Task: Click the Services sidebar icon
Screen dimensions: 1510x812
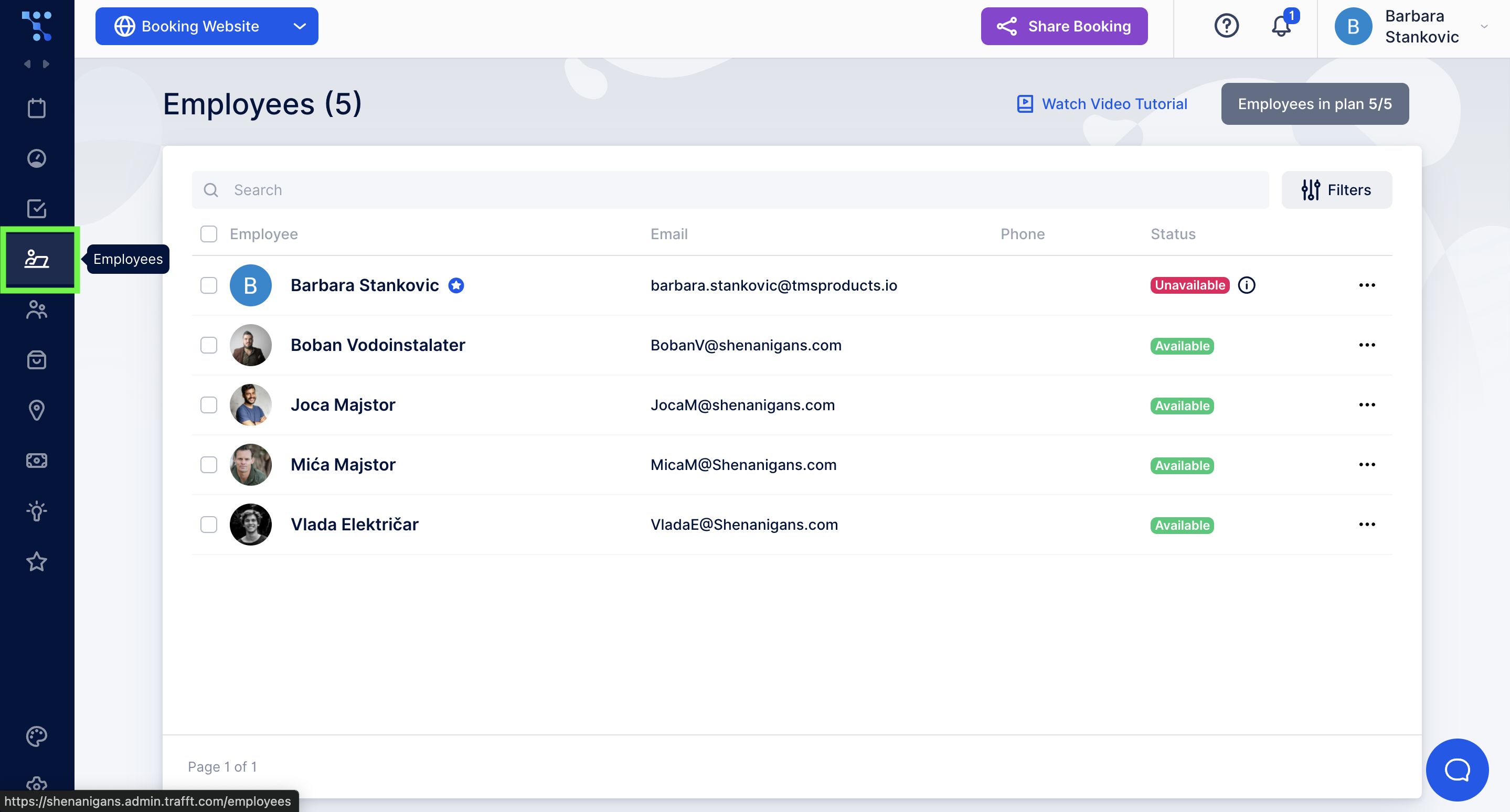Action: [37, 359]
